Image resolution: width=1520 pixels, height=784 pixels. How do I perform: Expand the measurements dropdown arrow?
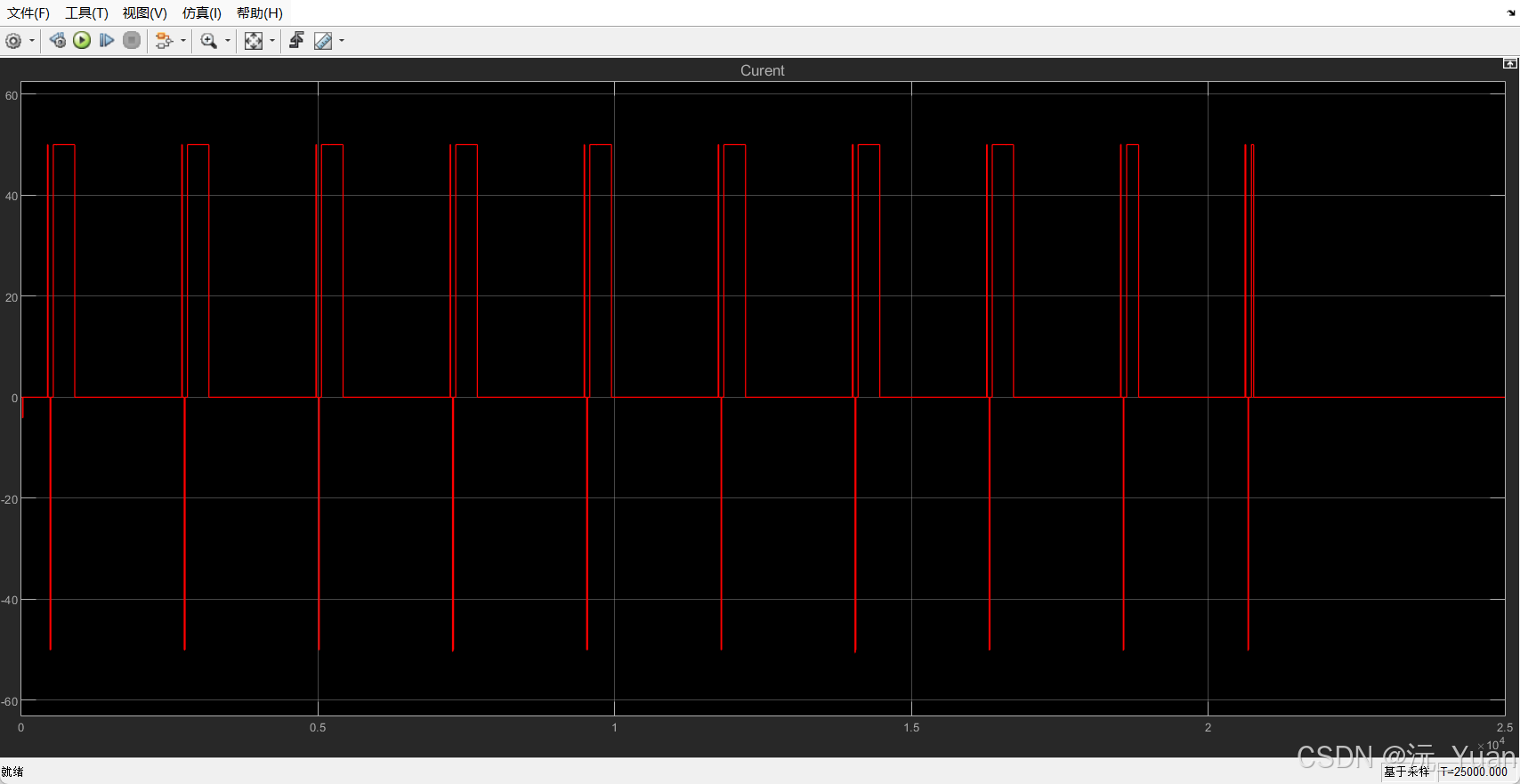(342, 41)
